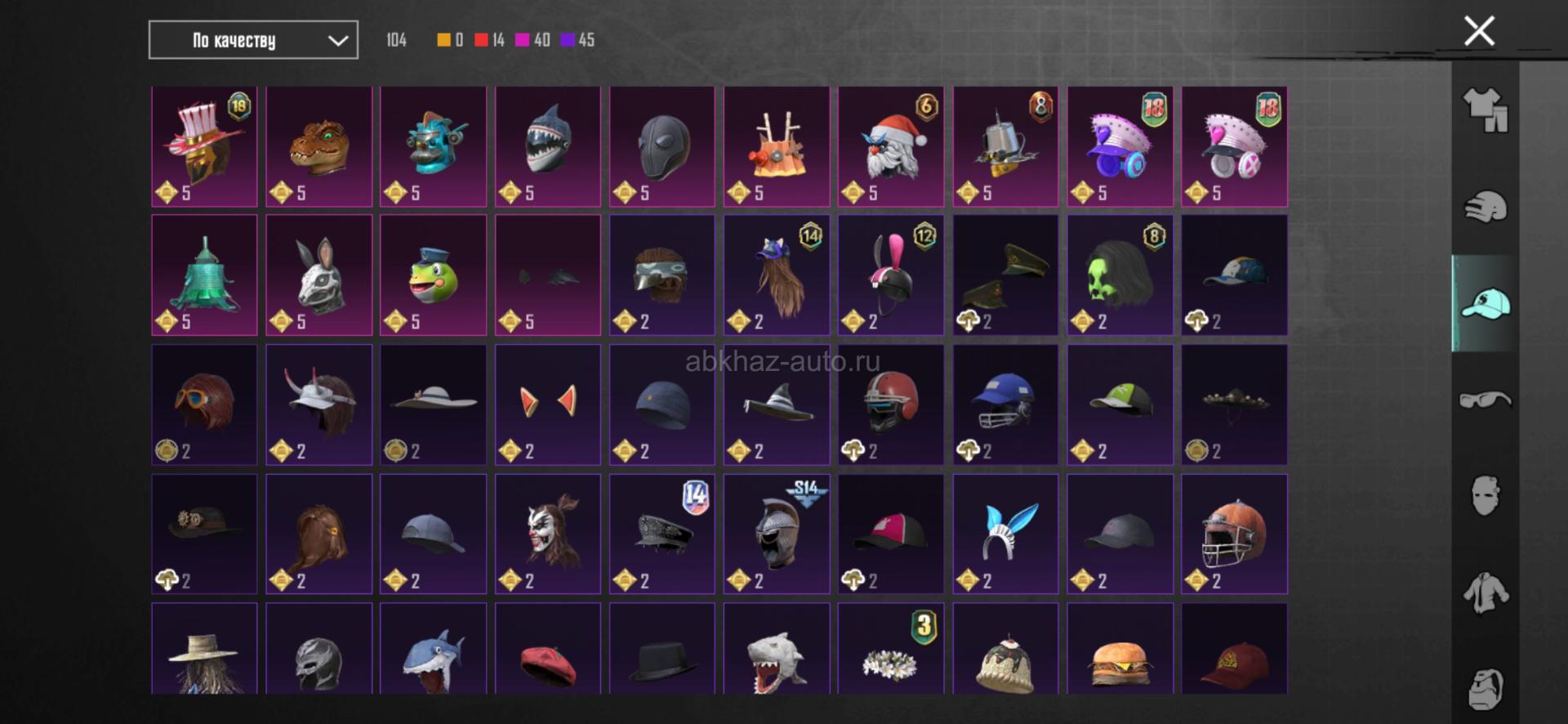The width and height of the screenshot is (1568, 724).
Task: Select the T-Rex dinosaur head item
Action: point(318,146)
